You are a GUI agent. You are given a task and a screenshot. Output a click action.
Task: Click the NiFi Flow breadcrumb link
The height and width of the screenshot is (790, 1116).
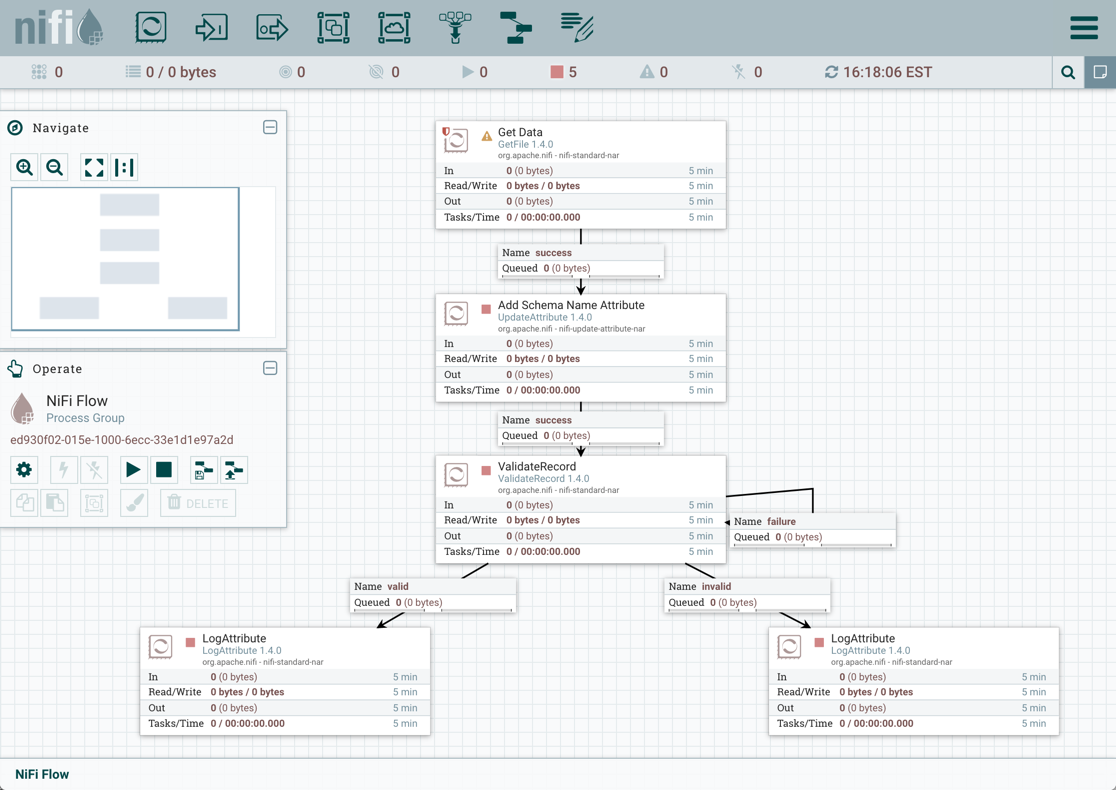42,774
